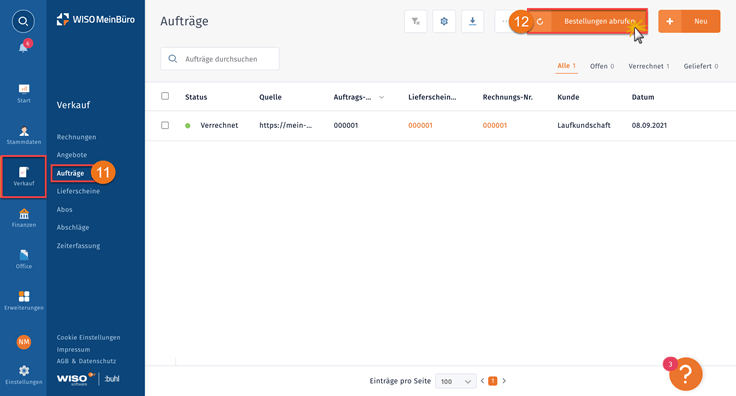Sort by Auftrags-Nr. column chevron
The image size is (736, 396).
pyautogui.click(x=382, y=97)
